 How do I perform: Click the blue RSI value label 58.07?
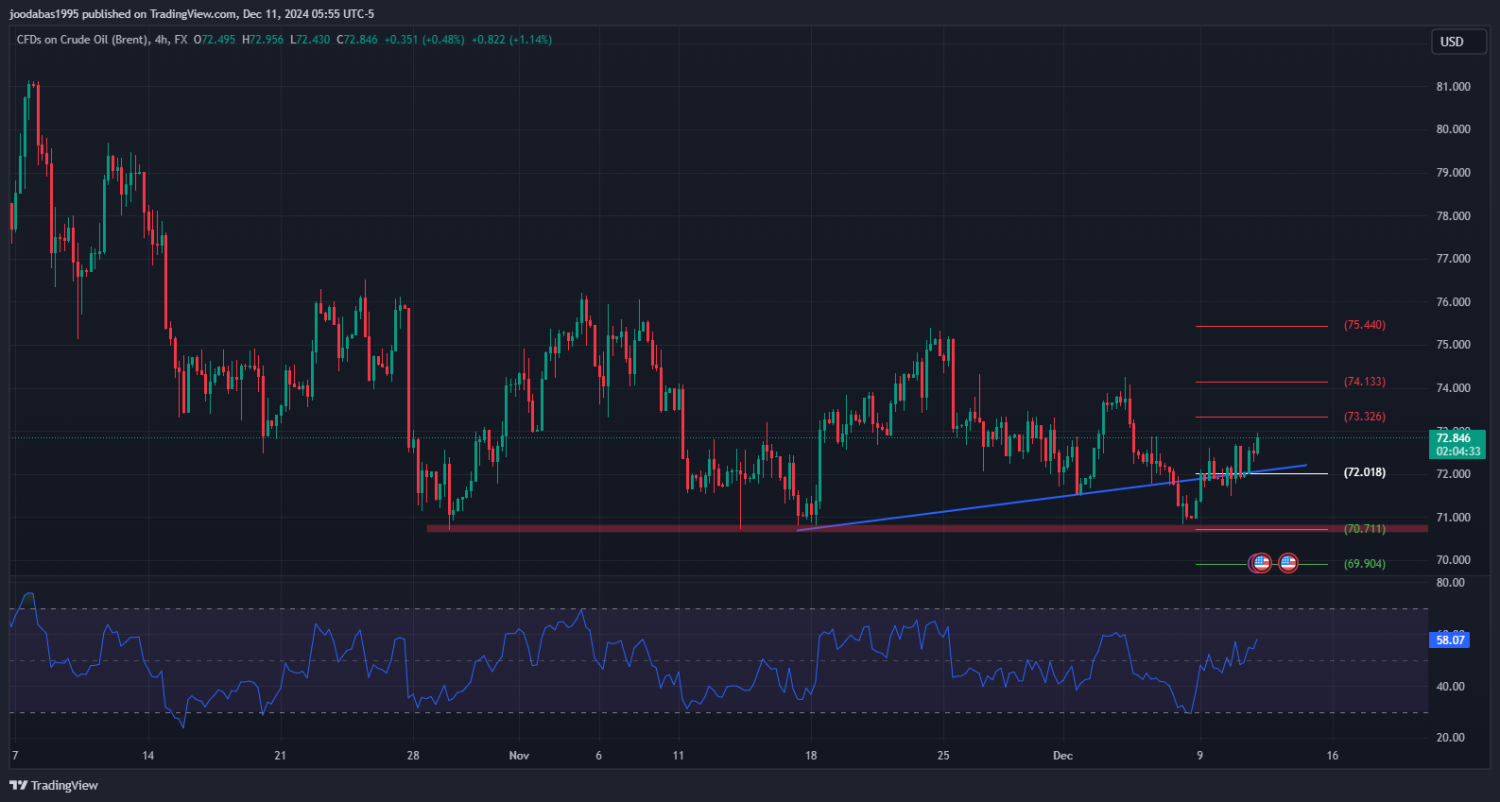1450,639
